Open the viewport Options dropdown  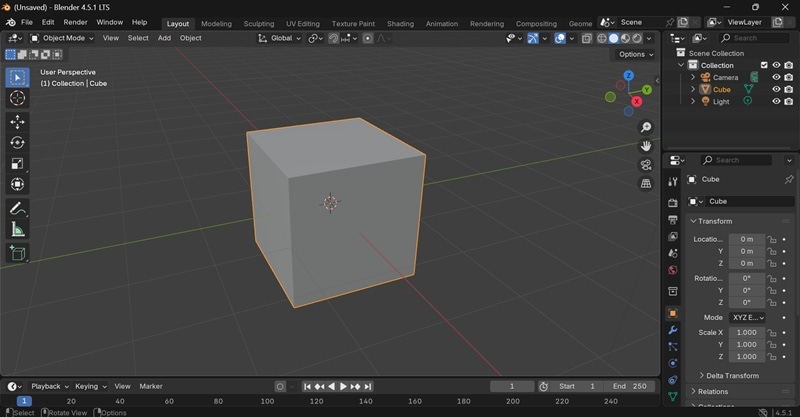pyautogui.click(x=636, y=54)
